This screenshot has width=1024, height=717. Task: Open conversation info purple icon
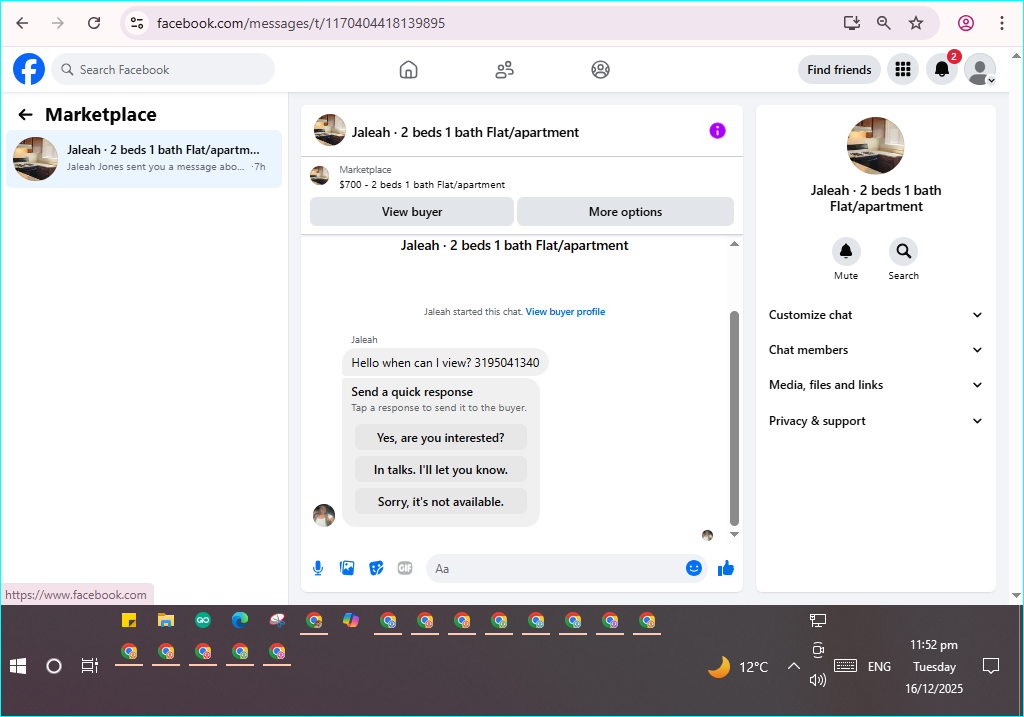pos(717,131)
